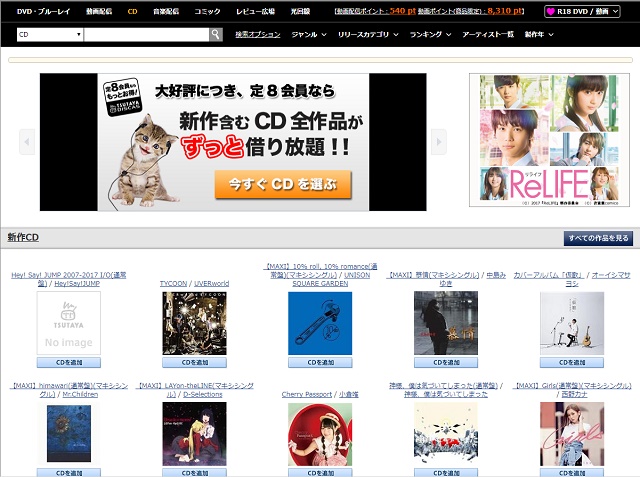Click the Girls album cover
640x477 pixels.
572,434
